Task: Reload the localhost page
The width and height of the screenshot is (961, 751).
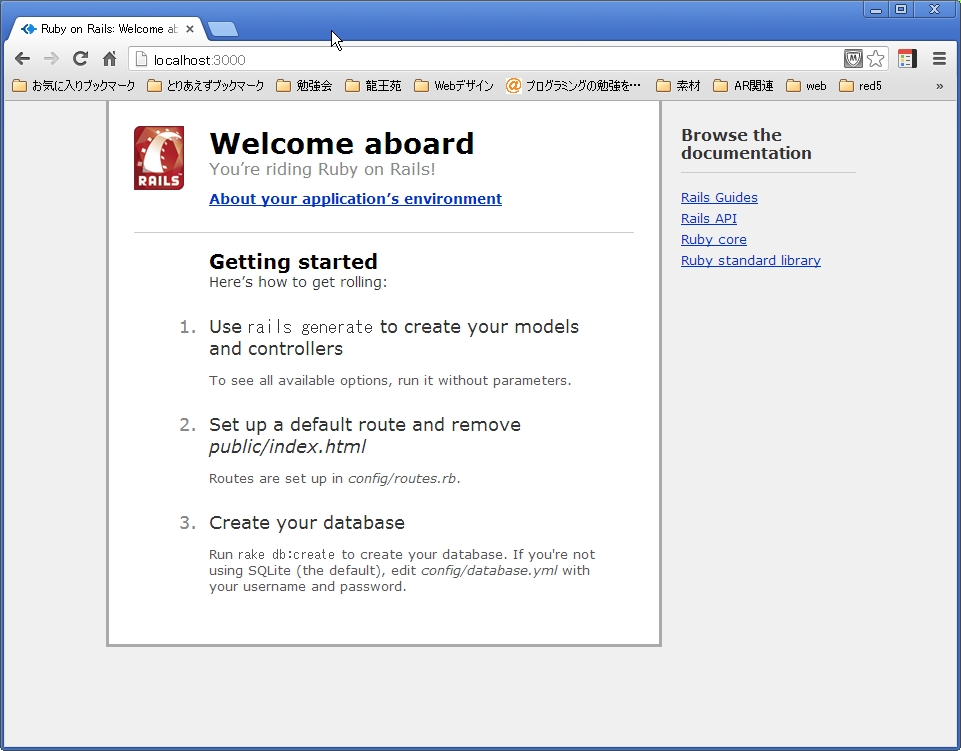Action: (80, 59)
